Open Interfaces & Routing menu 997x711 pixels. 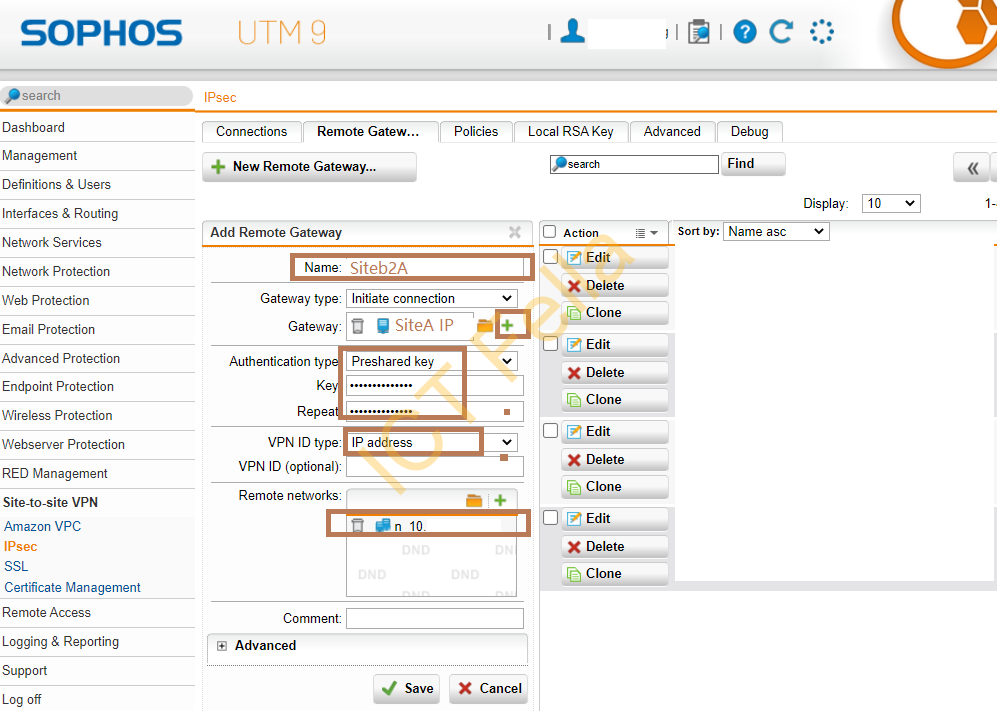coord(60,214)
